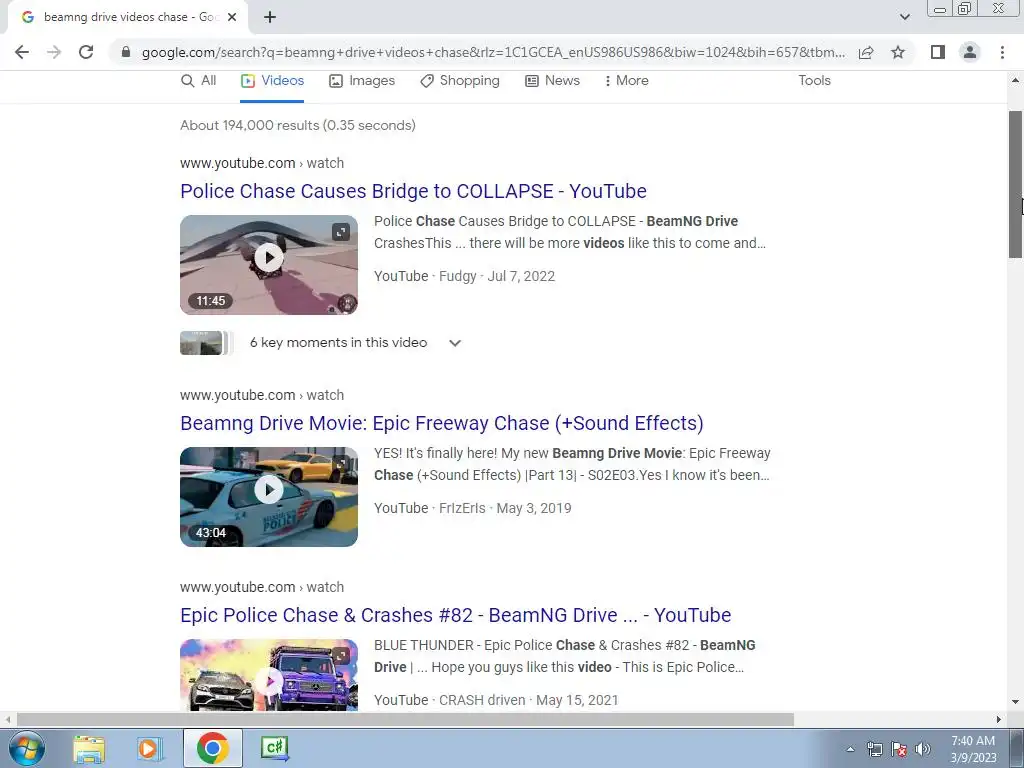The image size is (1024, 768).
Task: Switch to the All search results tab
Action: 199,80
